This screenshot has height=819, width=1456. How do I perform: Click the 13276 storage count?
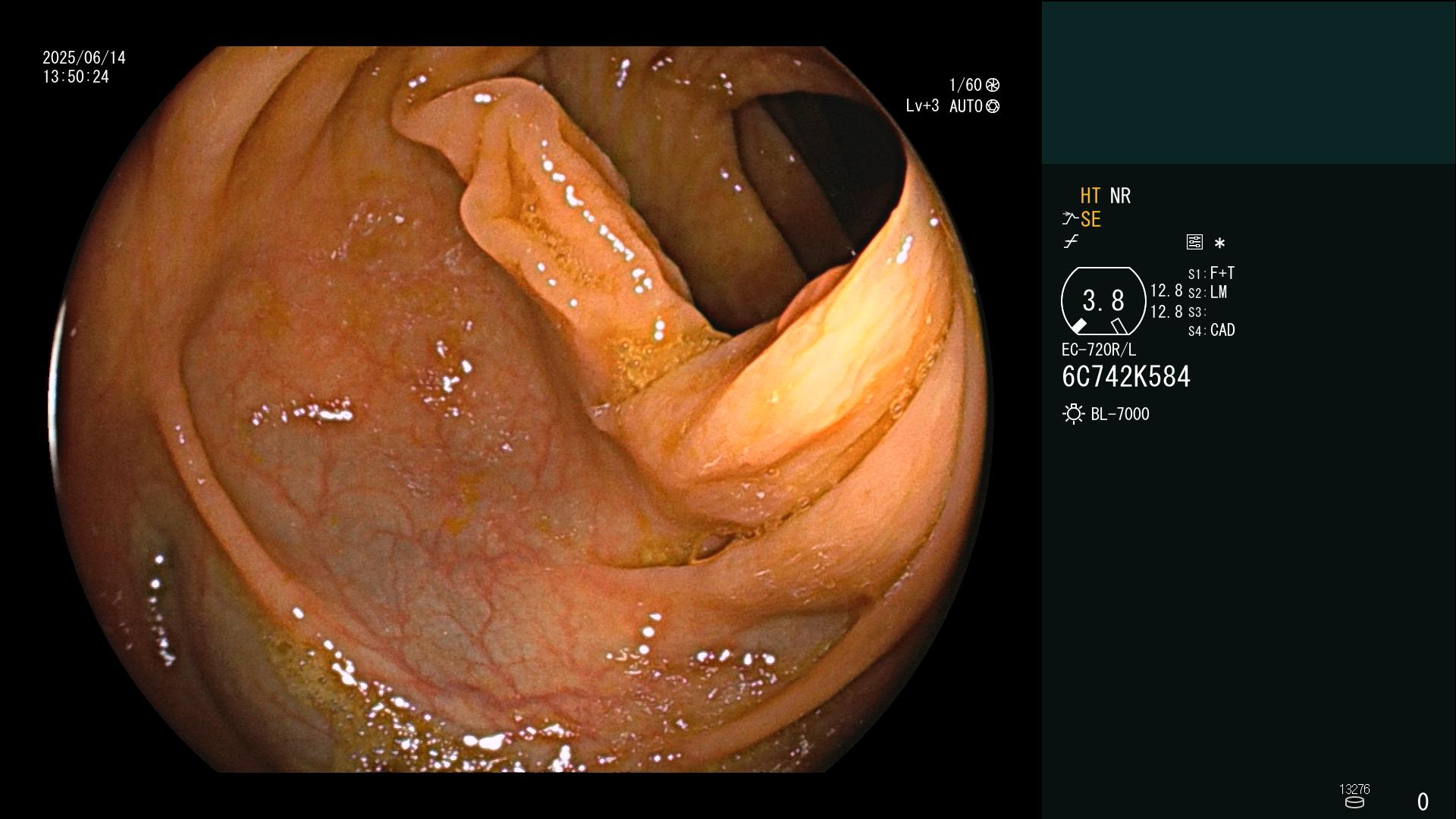click(1354, 789)
